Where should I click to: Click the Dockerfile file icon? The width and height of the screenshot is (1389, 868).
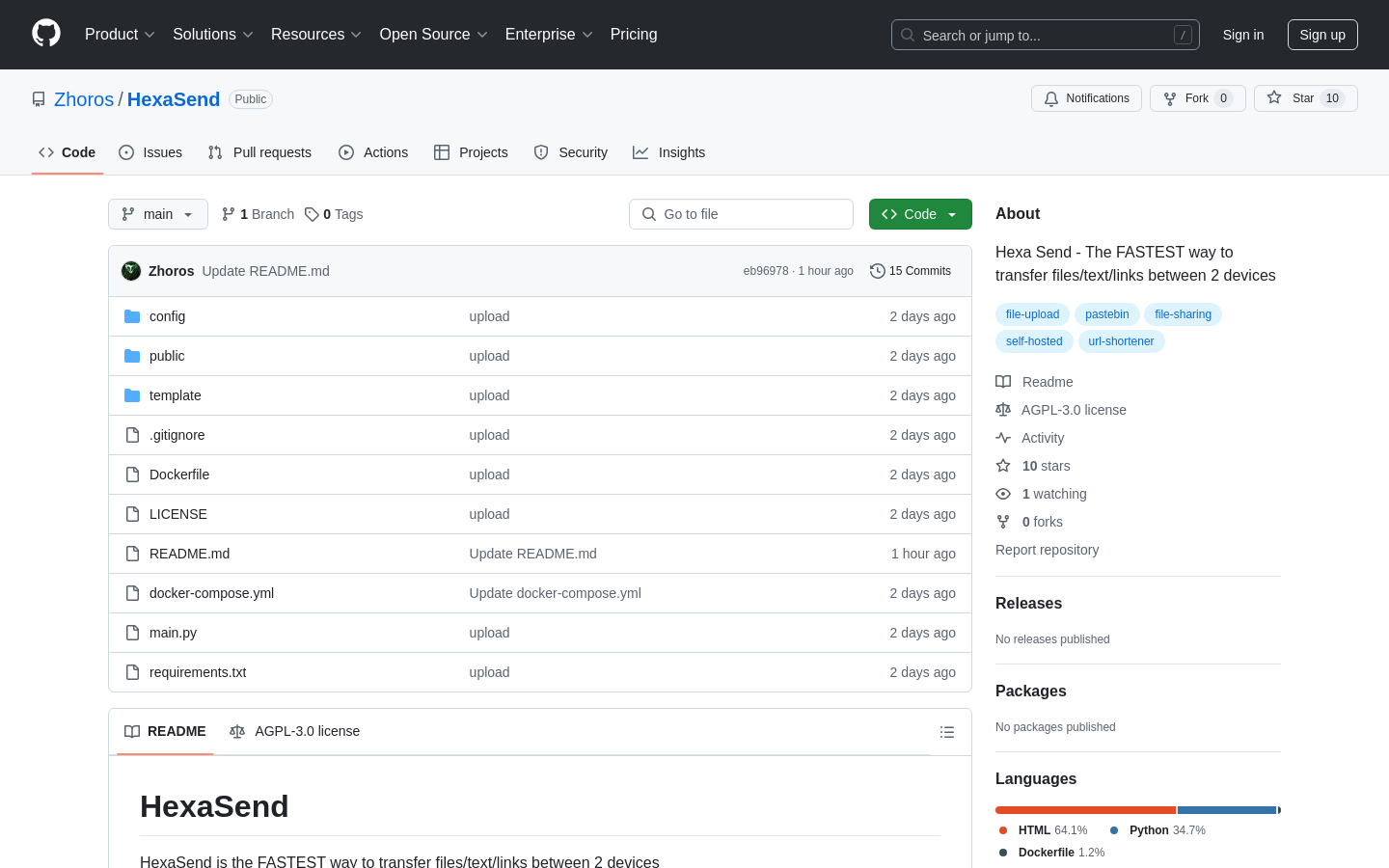pyautogui.click(x=132, y=475)
